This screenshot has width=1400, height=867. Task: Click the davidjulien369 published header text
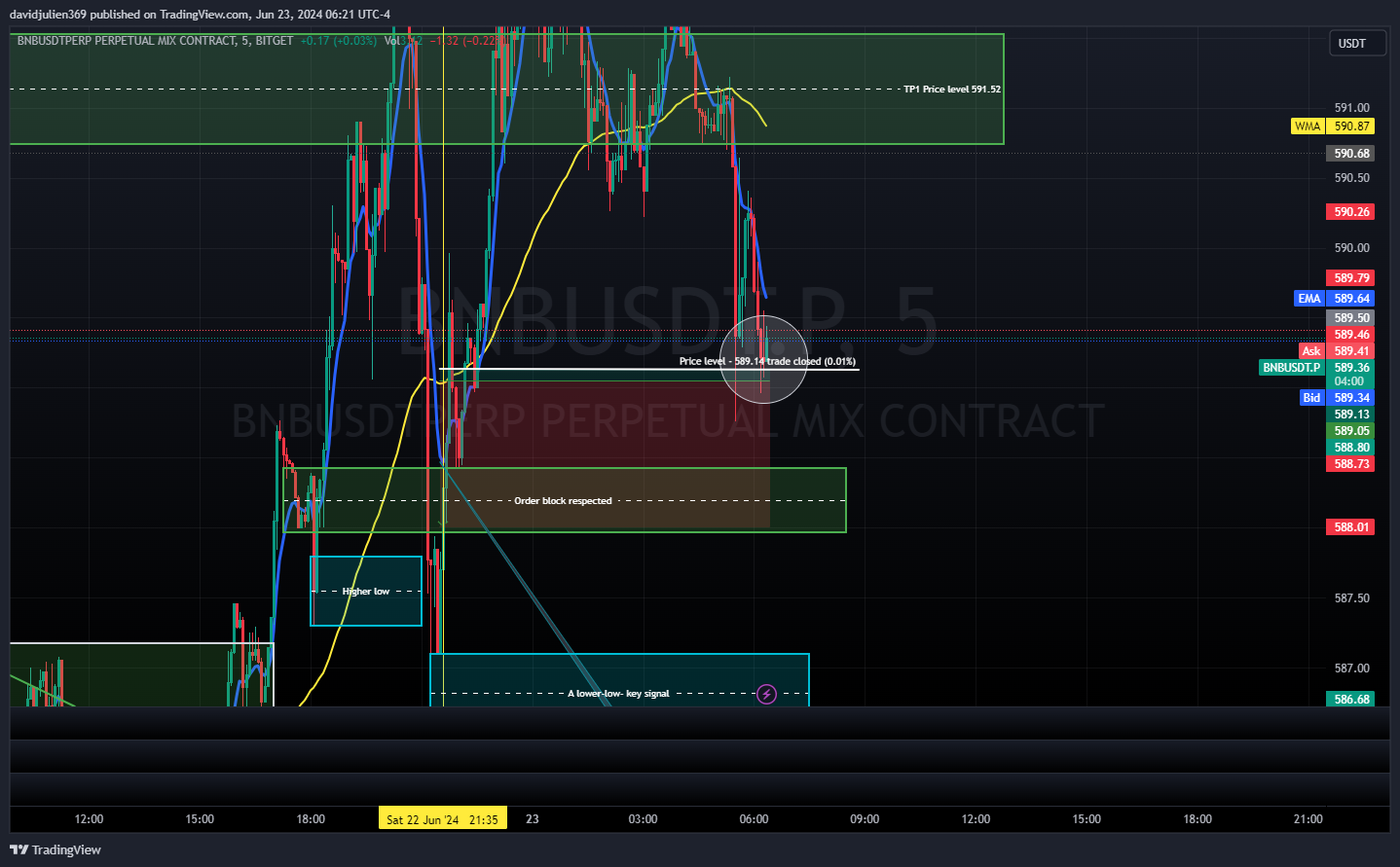pyautogui.click(x=200, y=15)
